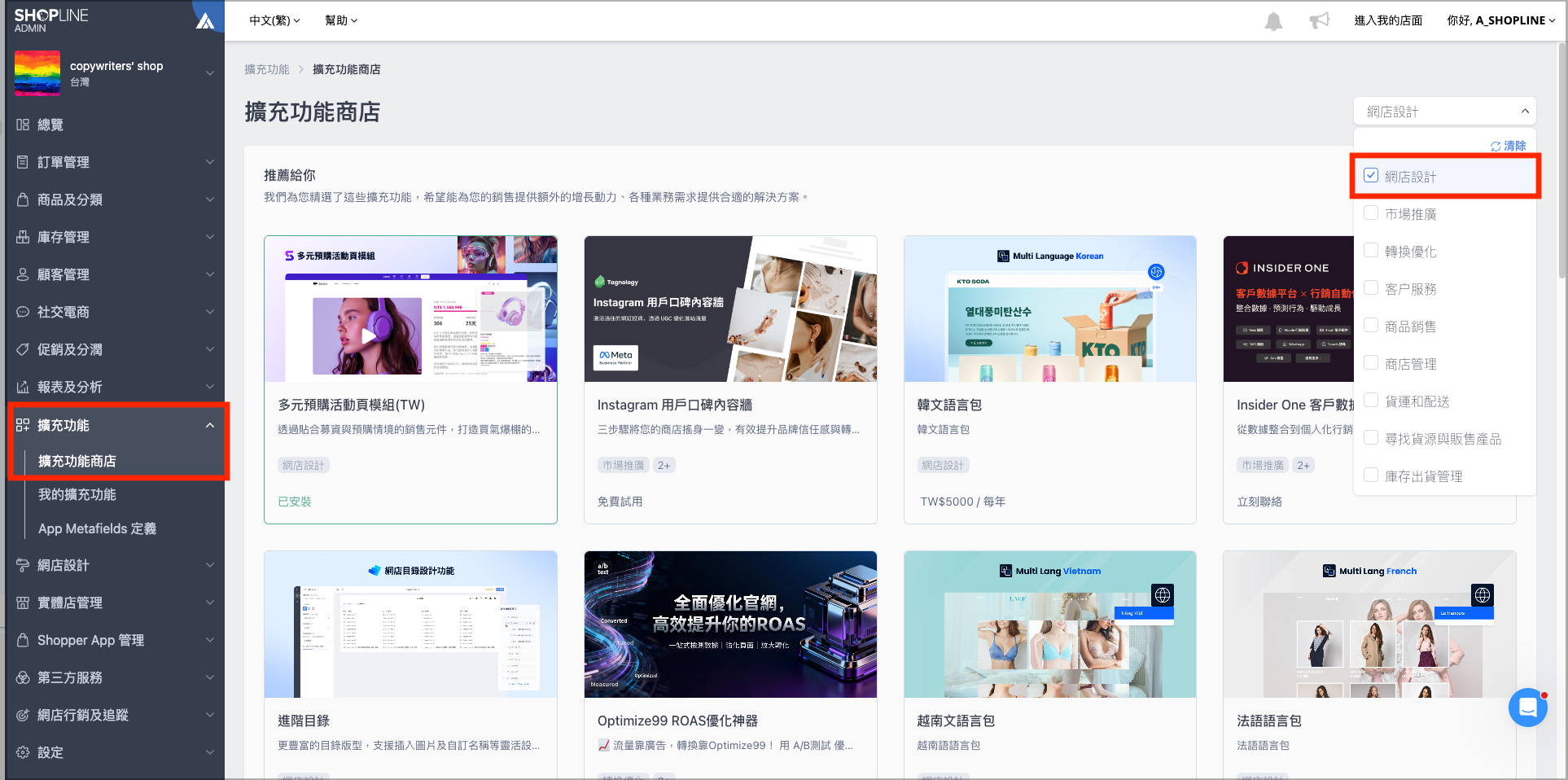Open the 越南文語言包 app title
Screen dimensions: 1568x780
tap(957, 721)
